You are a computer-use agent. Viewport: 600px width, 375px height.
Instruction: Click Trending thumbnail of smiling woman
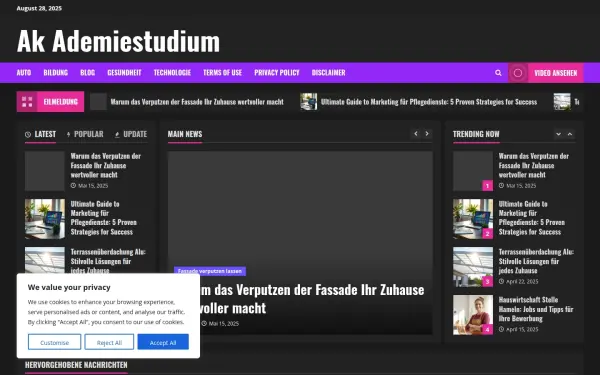(x=473, y=315)
